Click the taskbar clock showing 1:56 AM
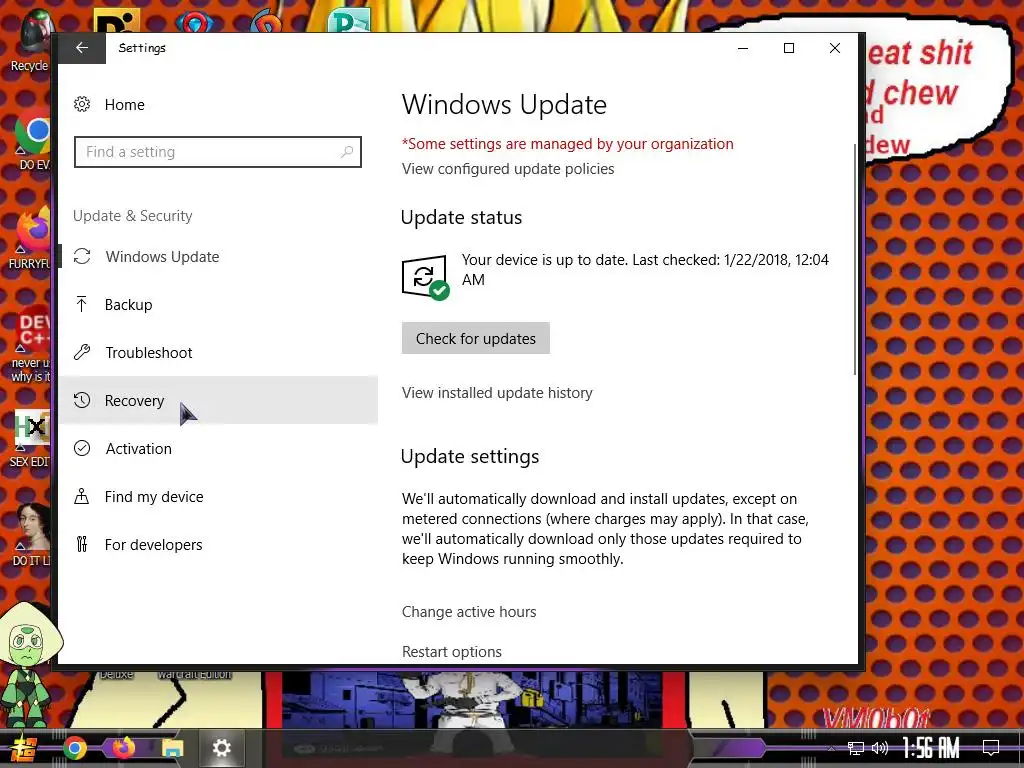This screenshot has width=1024, height=768. (931, 748)
